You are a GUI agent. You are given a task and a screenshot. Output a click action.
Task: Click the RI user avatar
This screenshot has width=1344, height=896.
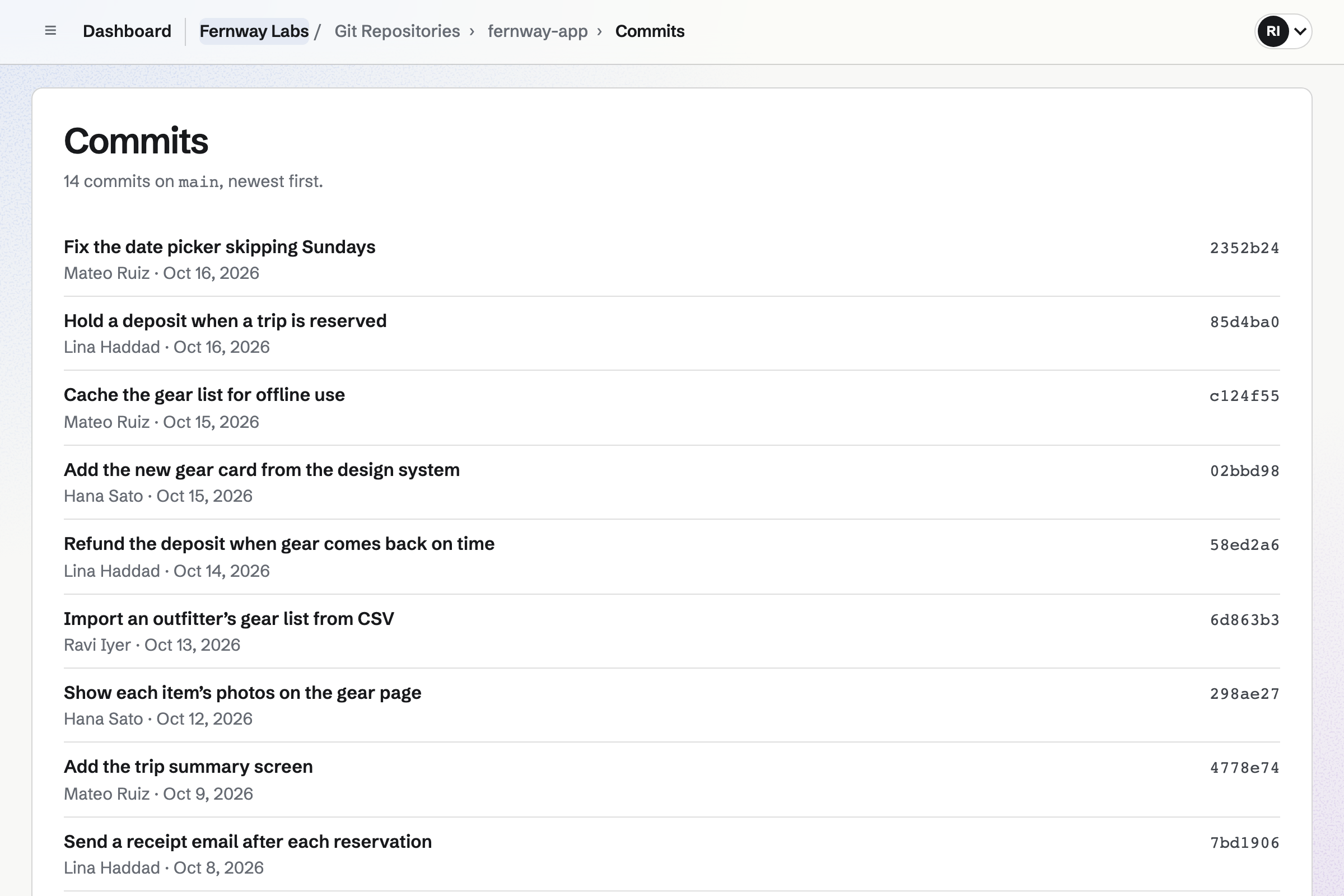tap(1272, 31)
